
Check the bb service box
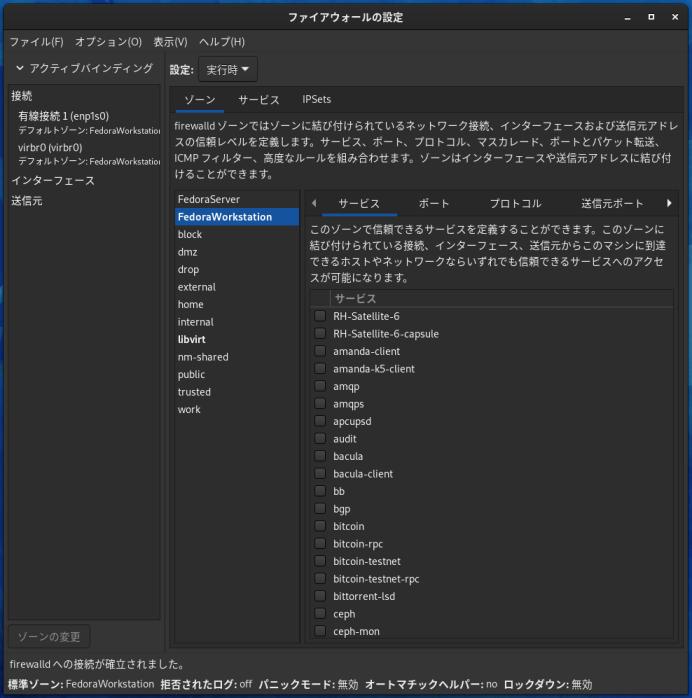coord(320,491)
